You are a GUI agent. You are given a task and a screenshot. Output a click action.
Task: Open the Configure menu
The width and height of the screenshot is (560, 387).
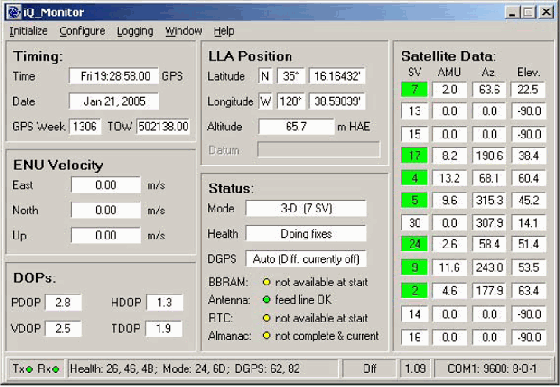[82, 31]
